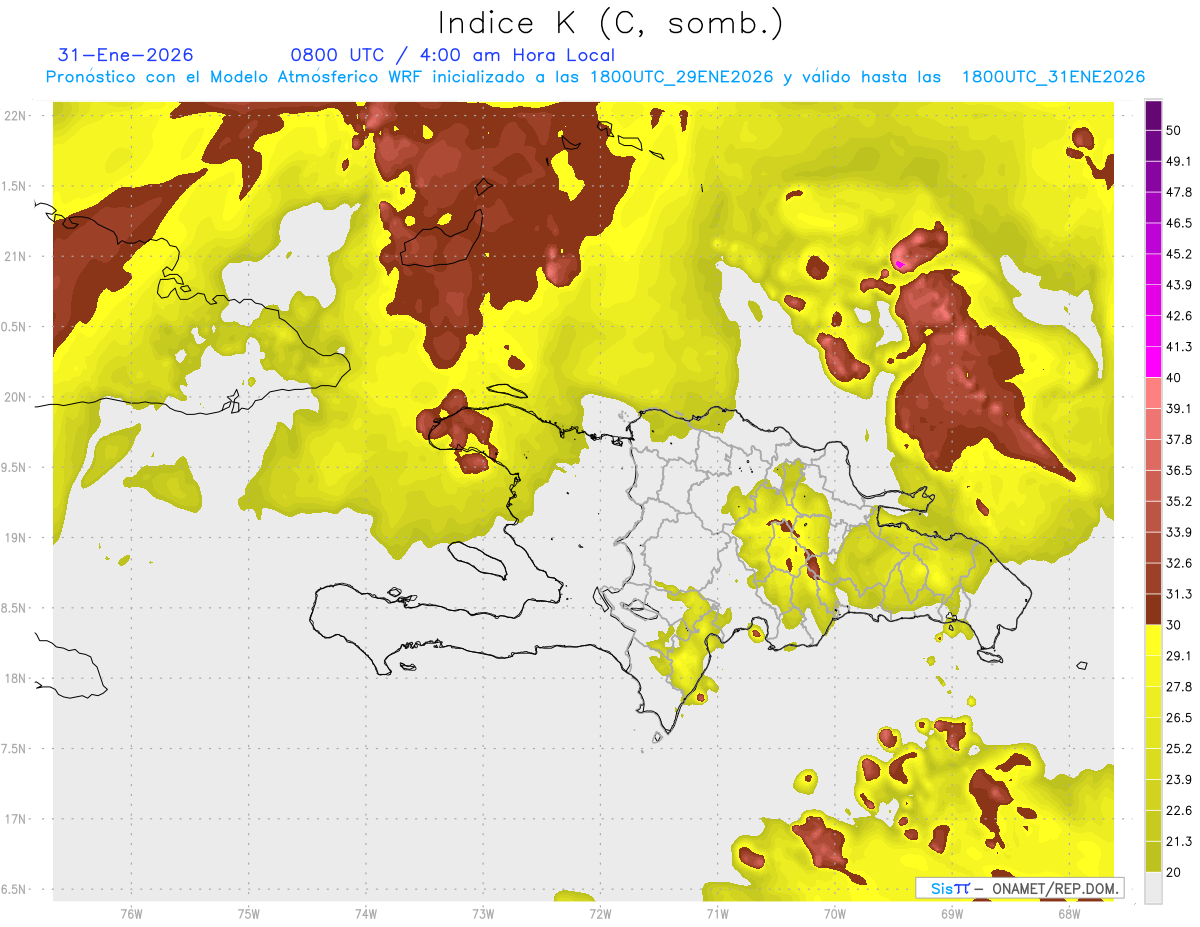The height and width of the screenshot is (927, 1200).
Task: Click the '71W' longitude label
Action: tap(717, 914)
